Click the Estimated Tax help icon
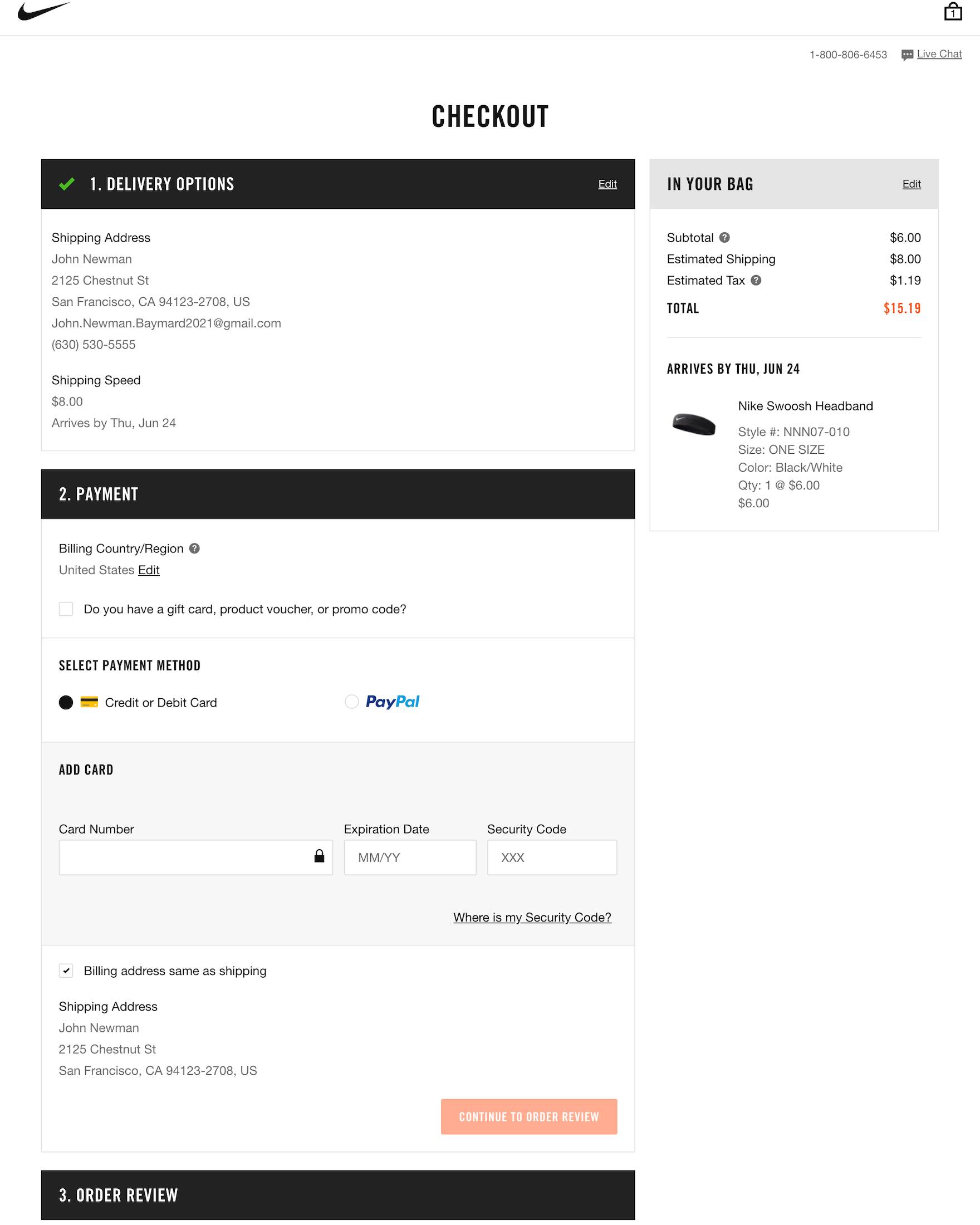This screenshot has height=1225, width=980. click(x=756, y=280)
